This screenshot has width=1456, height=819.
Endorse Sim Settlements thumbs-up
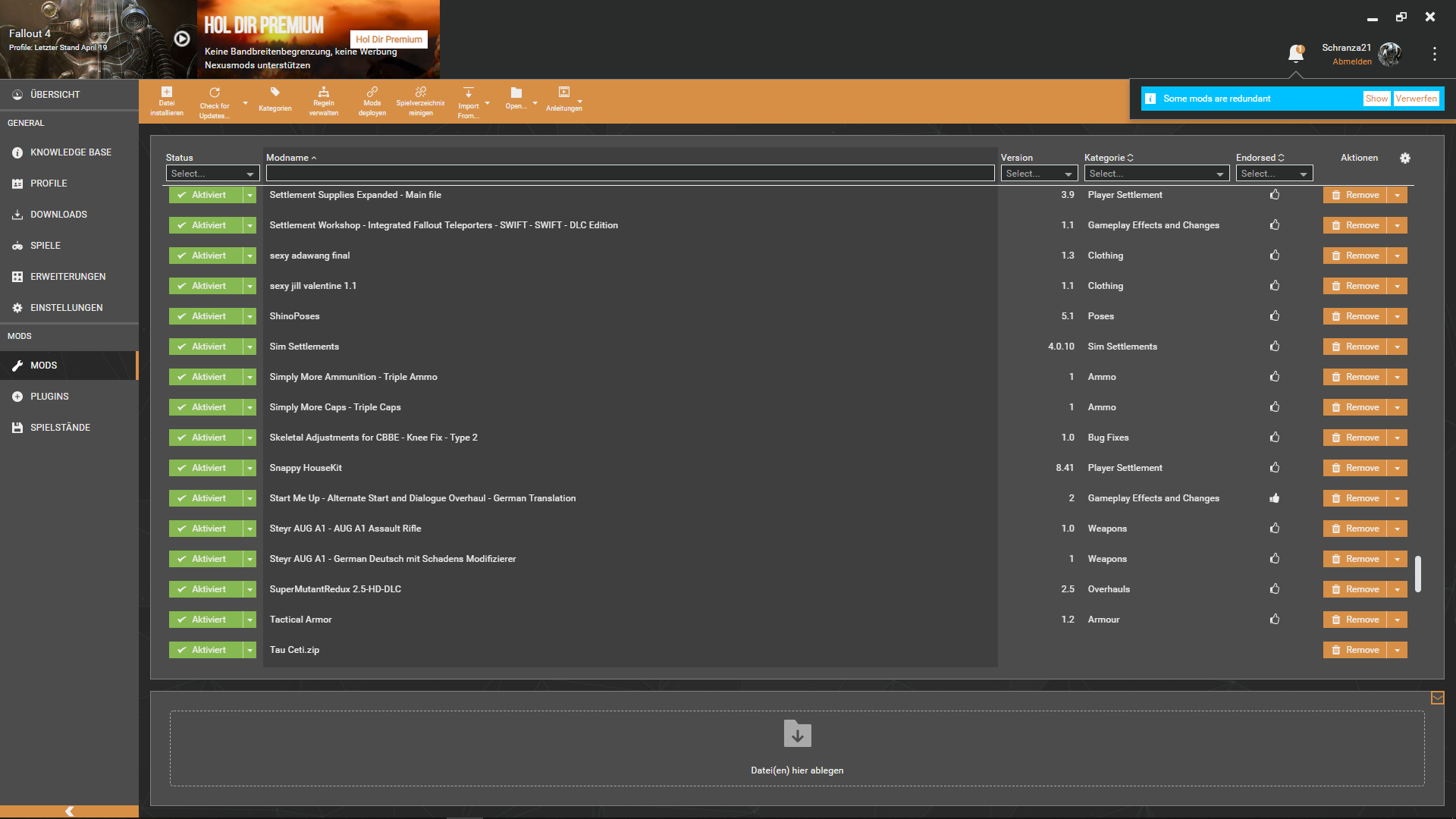coord(1275,347)
